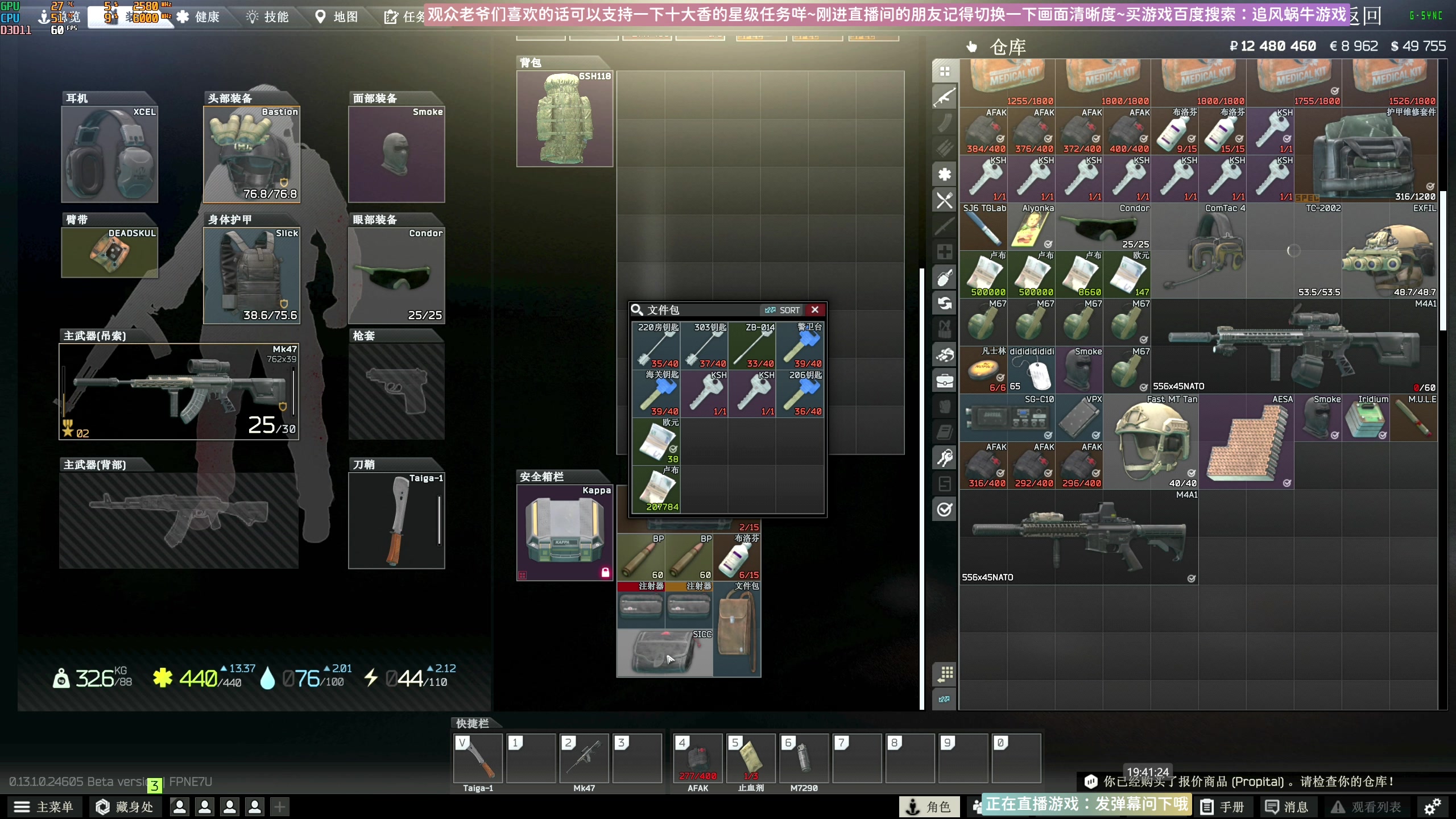The width and height of the screenshot is (1456, 819).
Task: Select the meds asterisk filter icon
Action: (944, 174)
